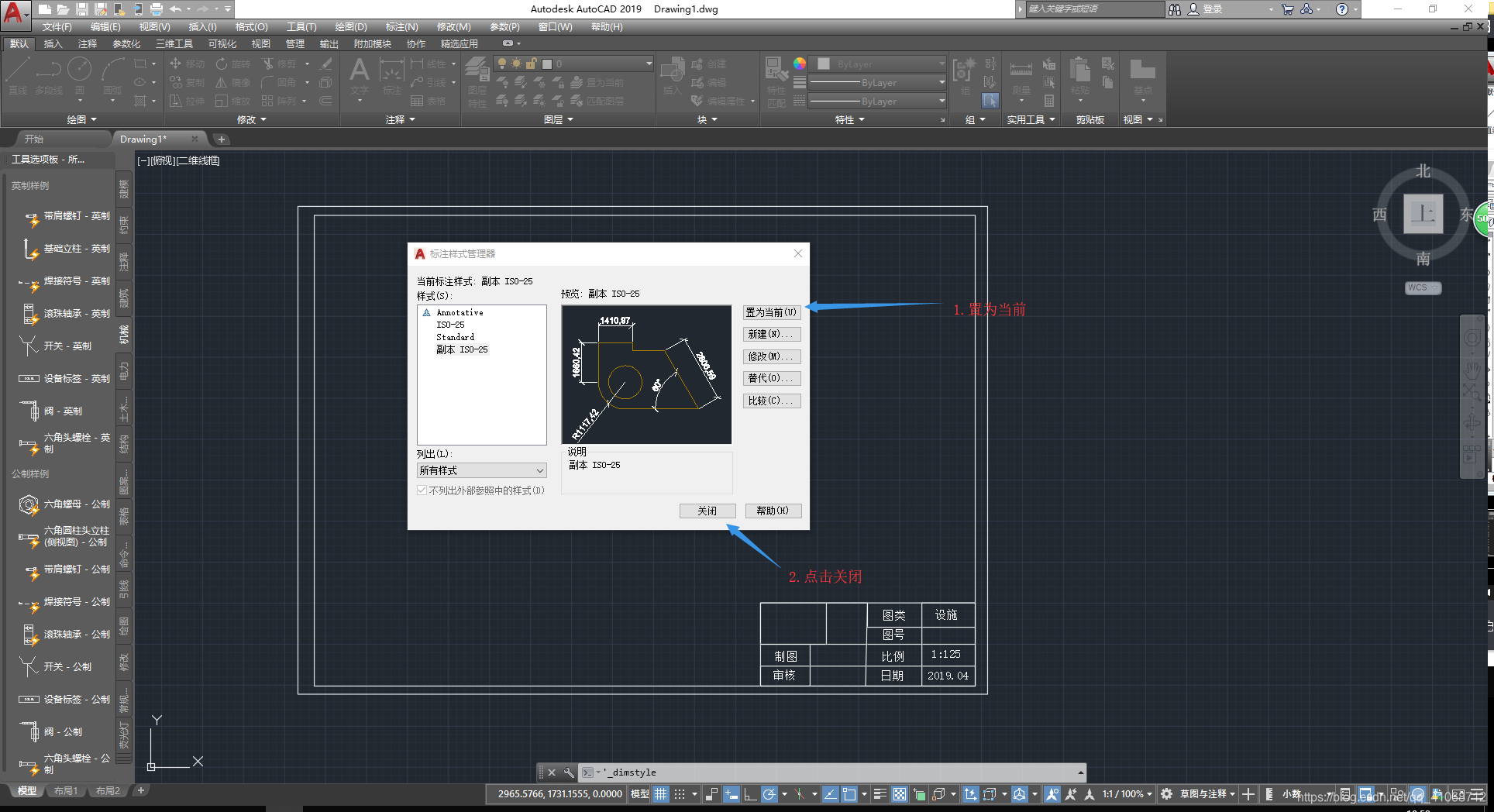The width and height of the screenshot is (1494, 812).
Task: Click the Trim (修剪) tool
Action: (x=279, y=64)
